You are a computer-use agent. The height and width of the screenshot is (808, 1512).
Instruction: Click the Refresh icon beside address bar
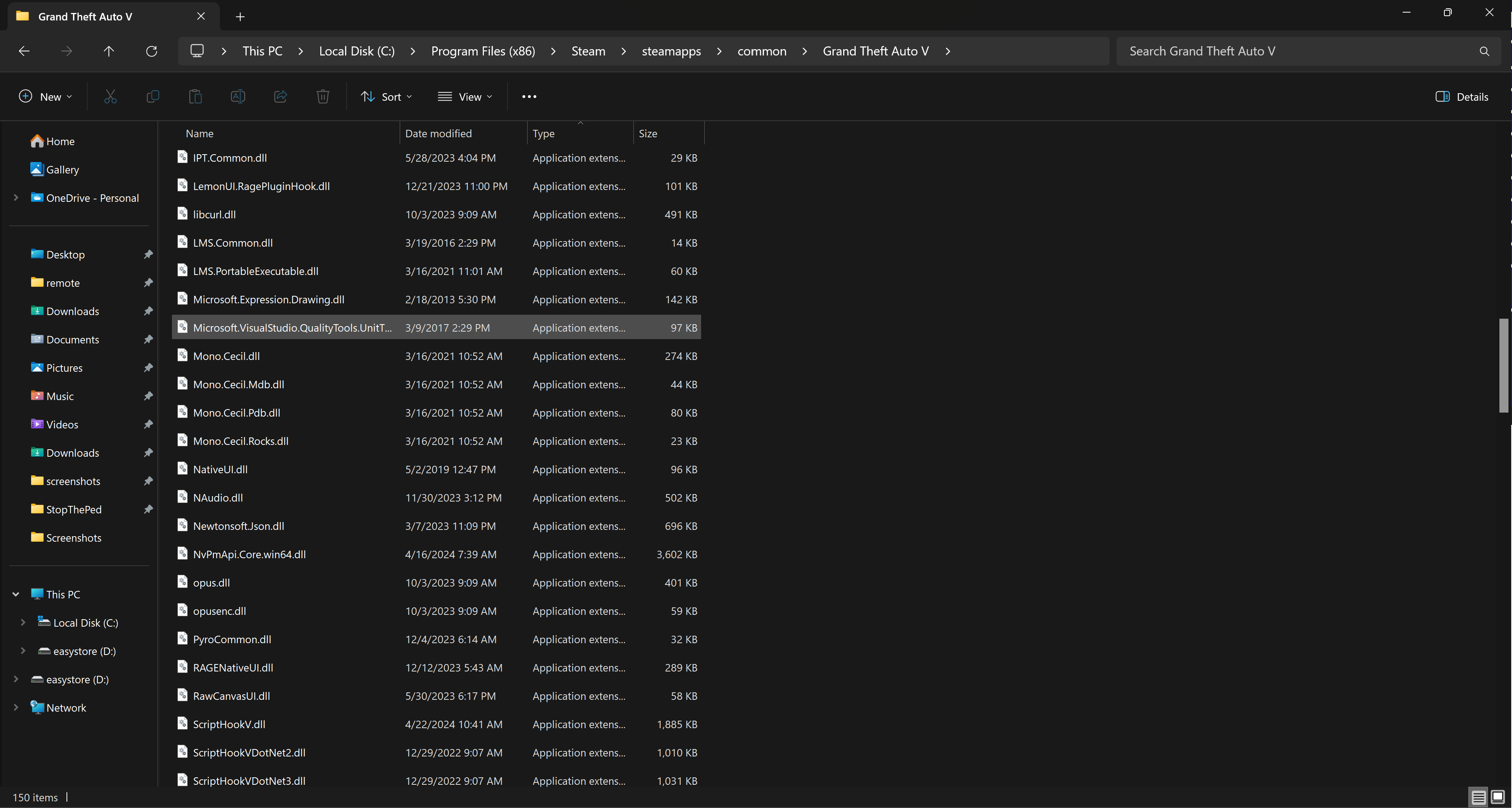pyautogui.click(x=151, y=51)
